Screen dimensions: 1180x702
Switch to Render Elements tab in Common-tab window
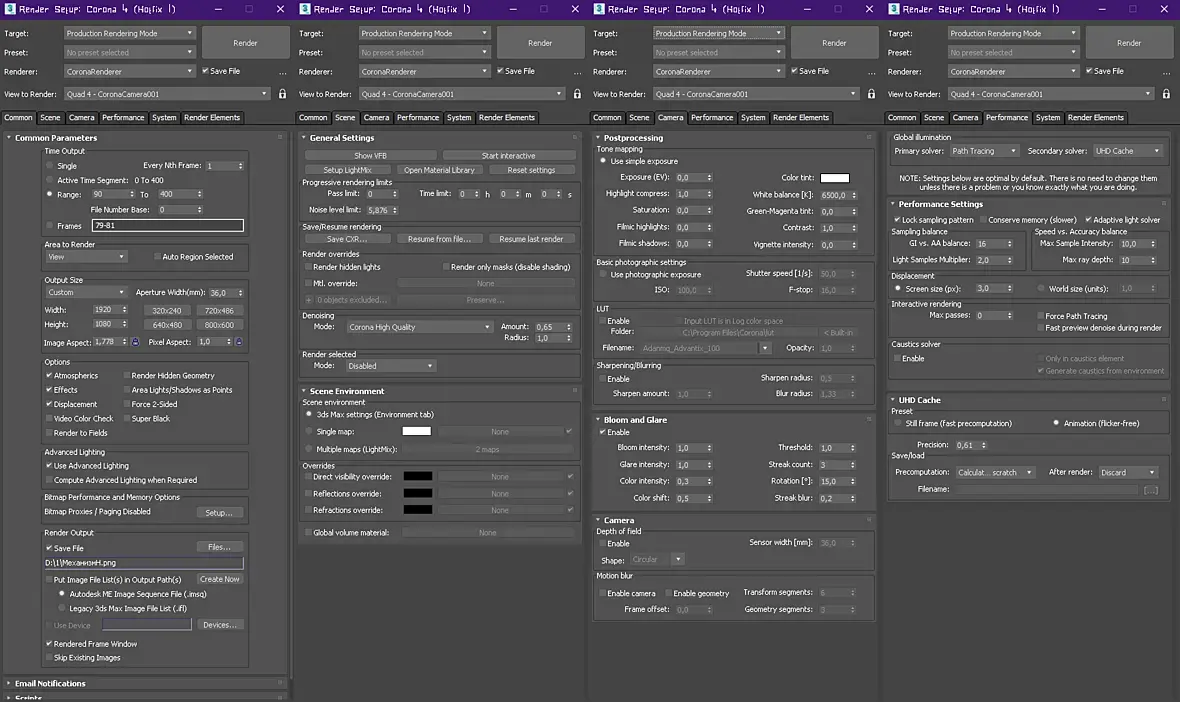tap(212, 118)
